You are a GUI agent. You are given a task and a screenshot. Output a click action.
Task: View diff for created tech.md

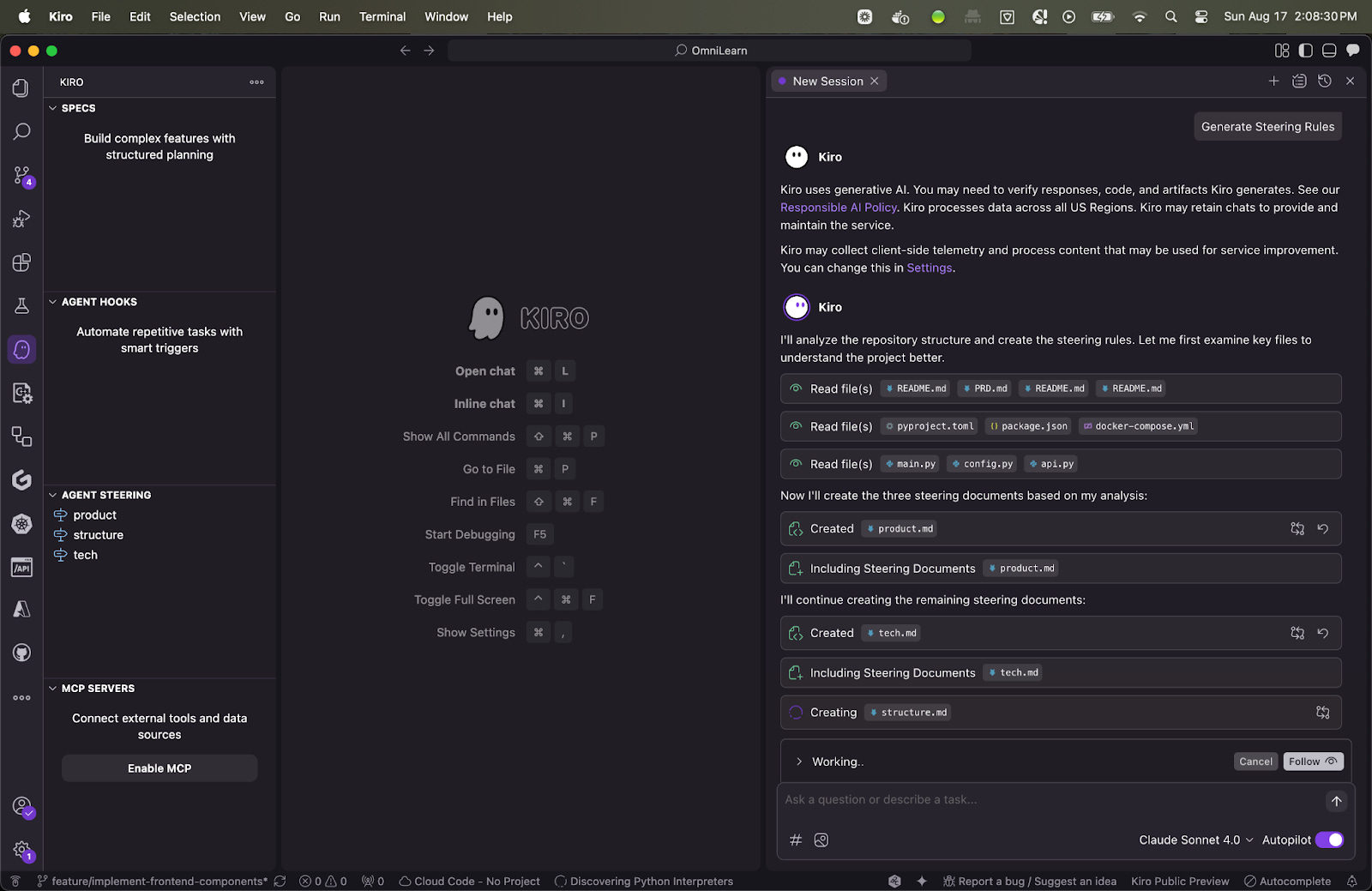coord(1297,633)
